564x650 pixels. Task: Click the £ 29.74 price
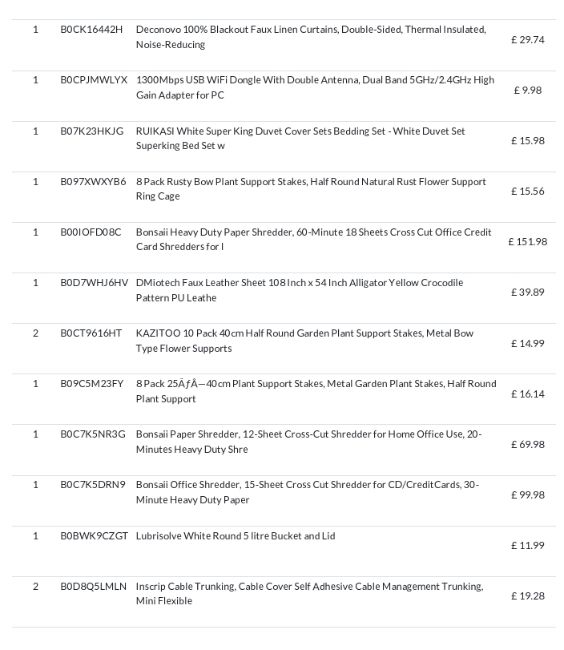(x=528, y=40)
